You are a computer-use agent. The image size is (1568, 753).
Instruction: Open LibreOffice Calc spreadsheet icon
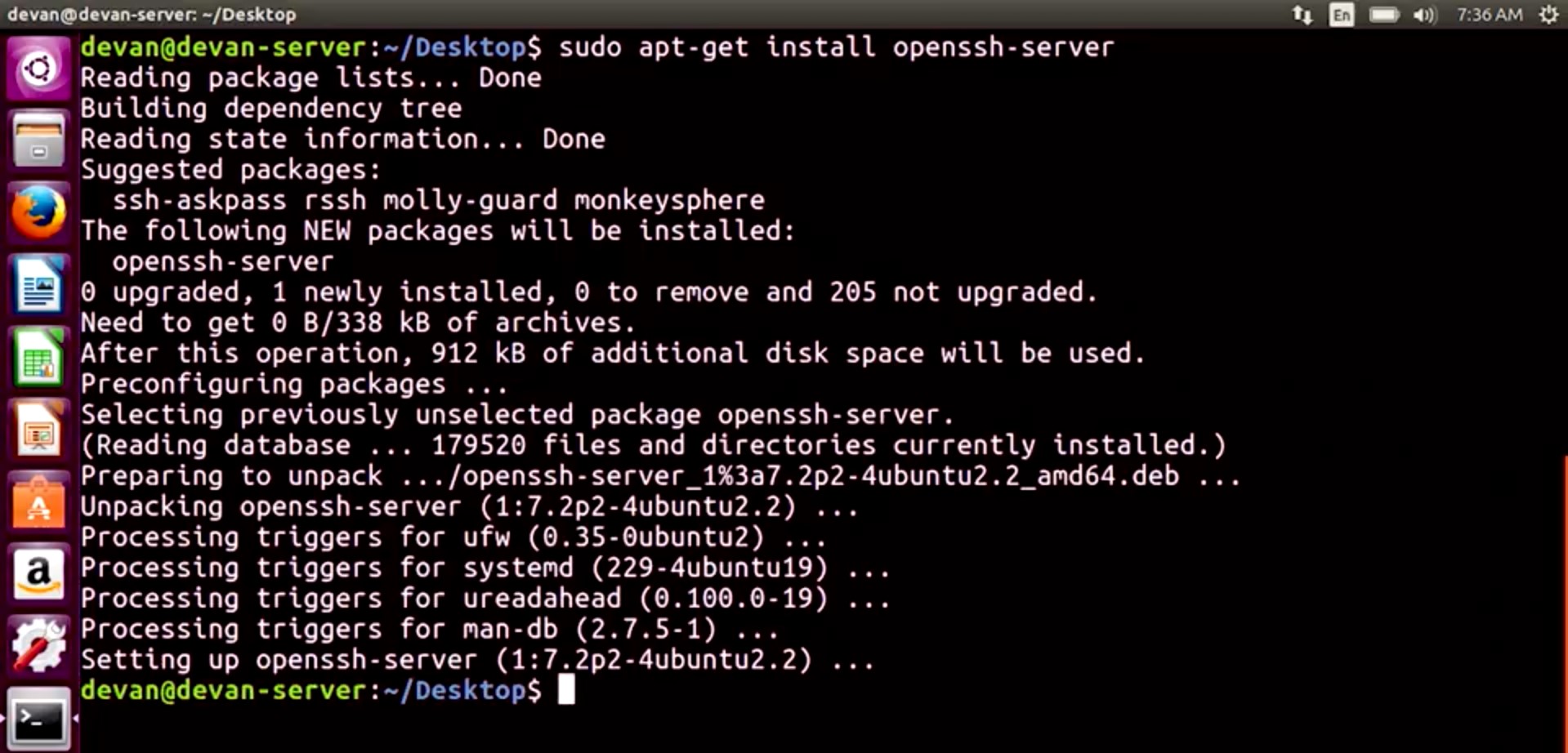[x=38, y=358]
